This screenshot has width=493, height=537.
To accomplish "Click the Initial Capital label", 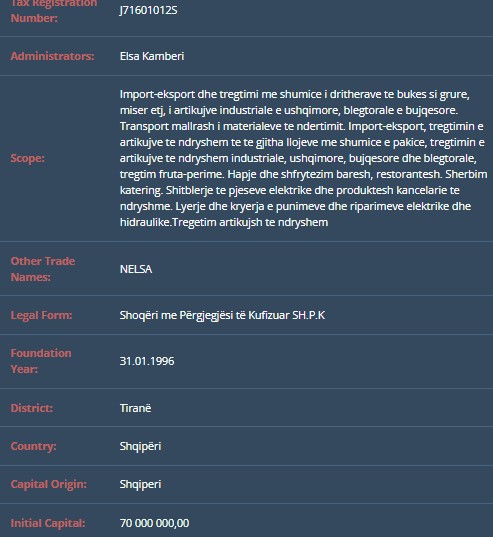I will click(x=48, y=523).
